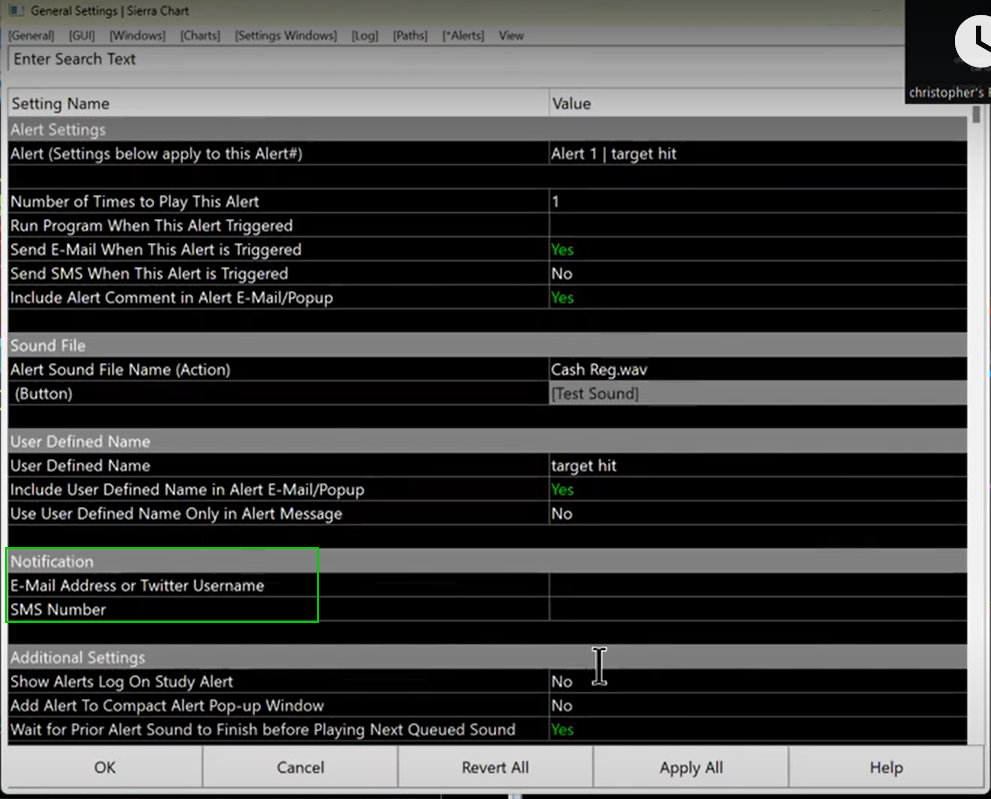Image resolution: width=991 pixels, height=799 pixels.
Task: Click the Alert Settings section header
Action: pyautogui.click(x=487, y=130)
